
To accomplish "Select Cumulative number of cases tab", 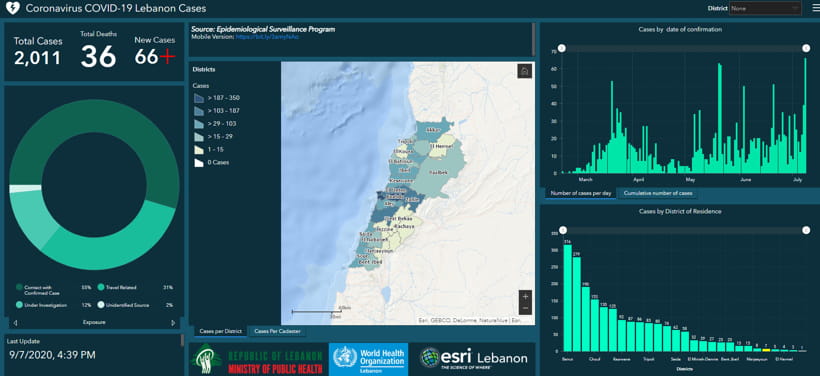I will (658, 193).
